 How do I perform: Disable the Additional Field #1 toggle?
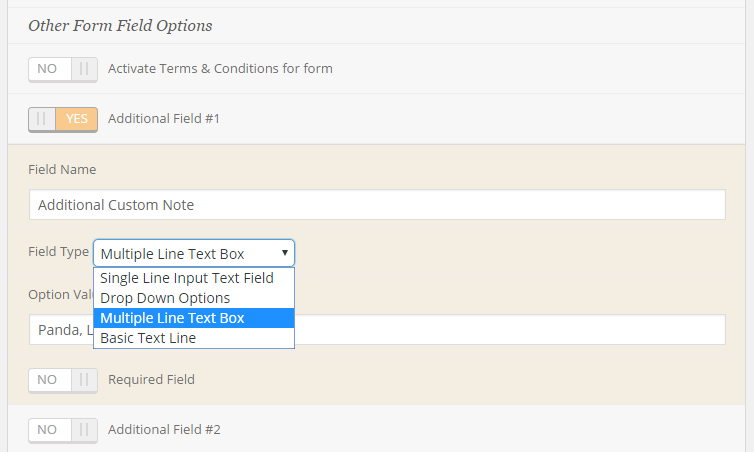pos(63,119)
